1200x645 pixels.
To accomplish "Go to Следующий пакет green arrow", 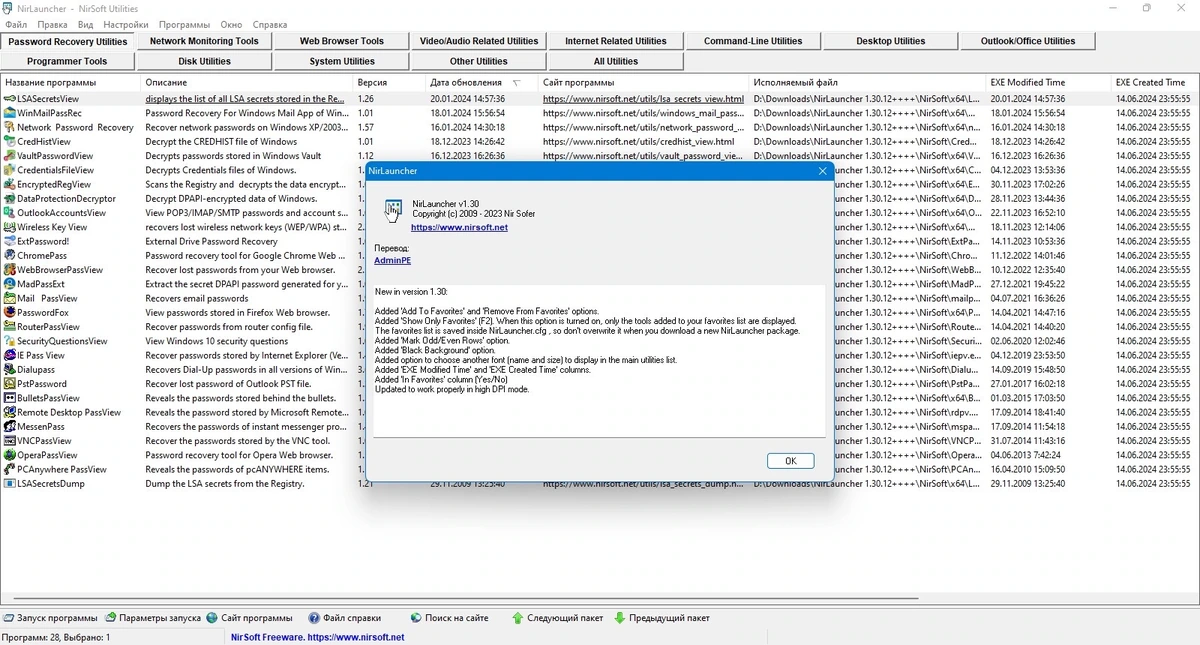I will (517, 618).
